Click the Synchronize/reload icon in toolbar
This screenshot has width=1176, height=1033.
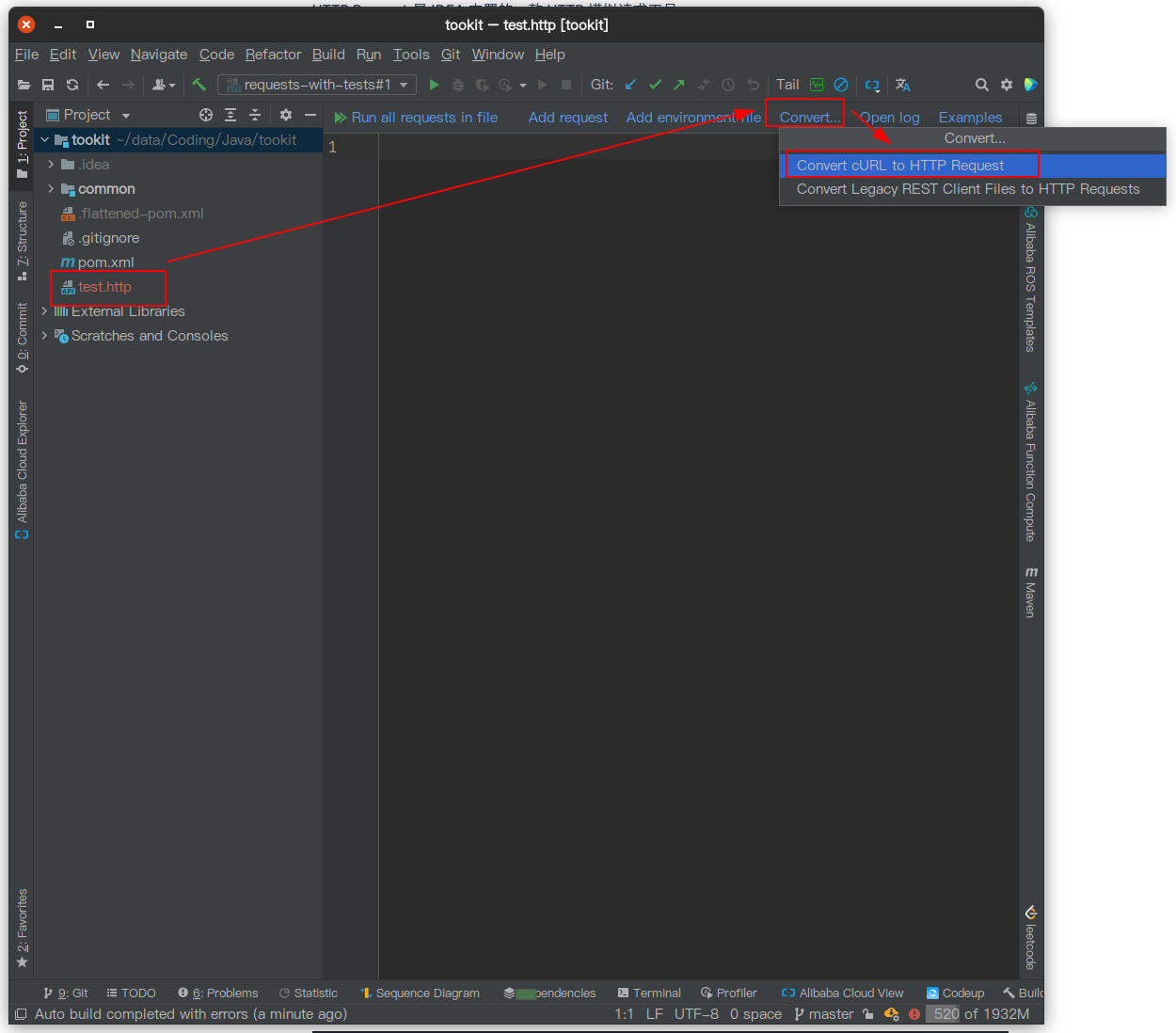click(72, 85)
